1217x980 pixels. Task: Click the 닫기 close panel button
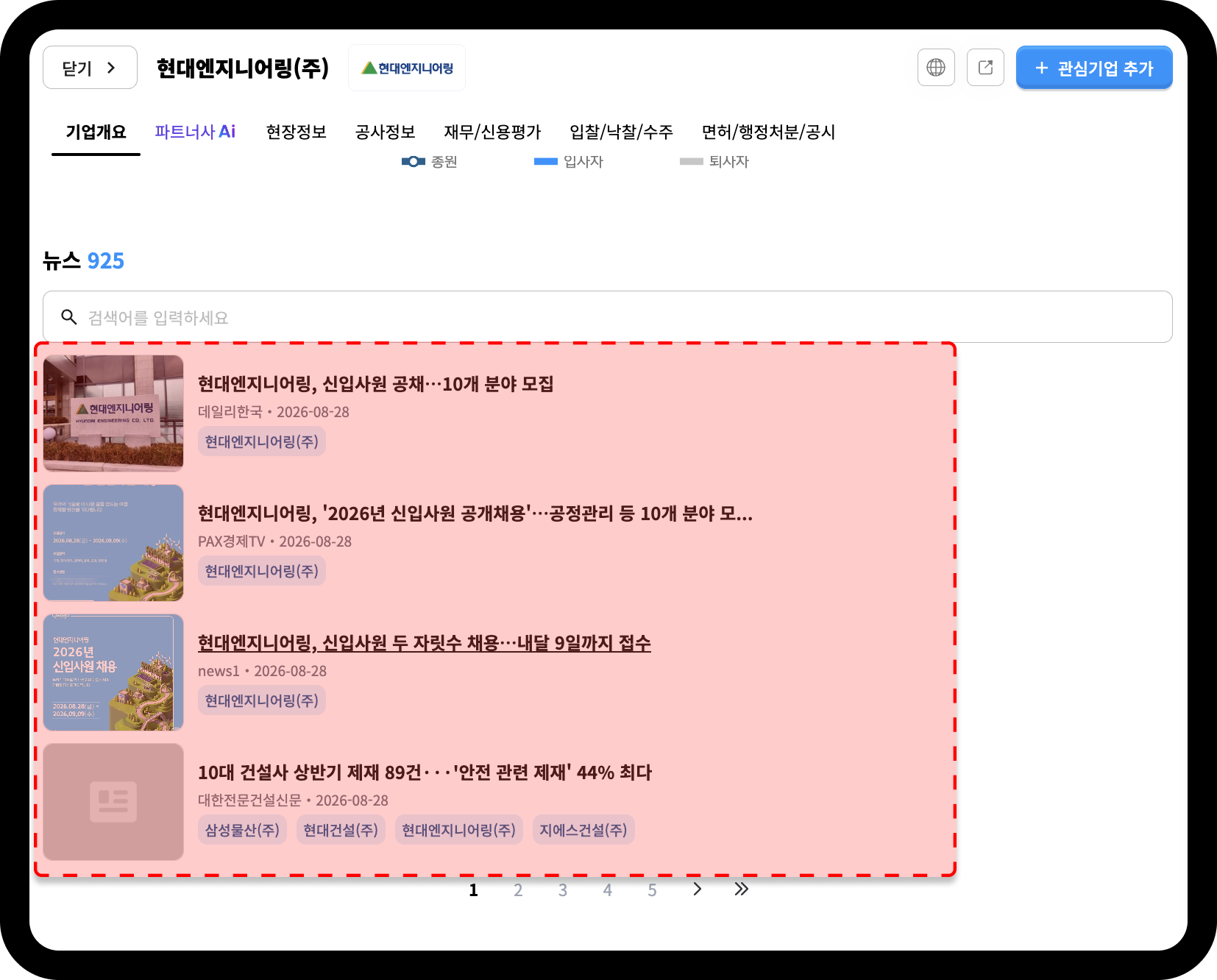click(x=90, y=68)
